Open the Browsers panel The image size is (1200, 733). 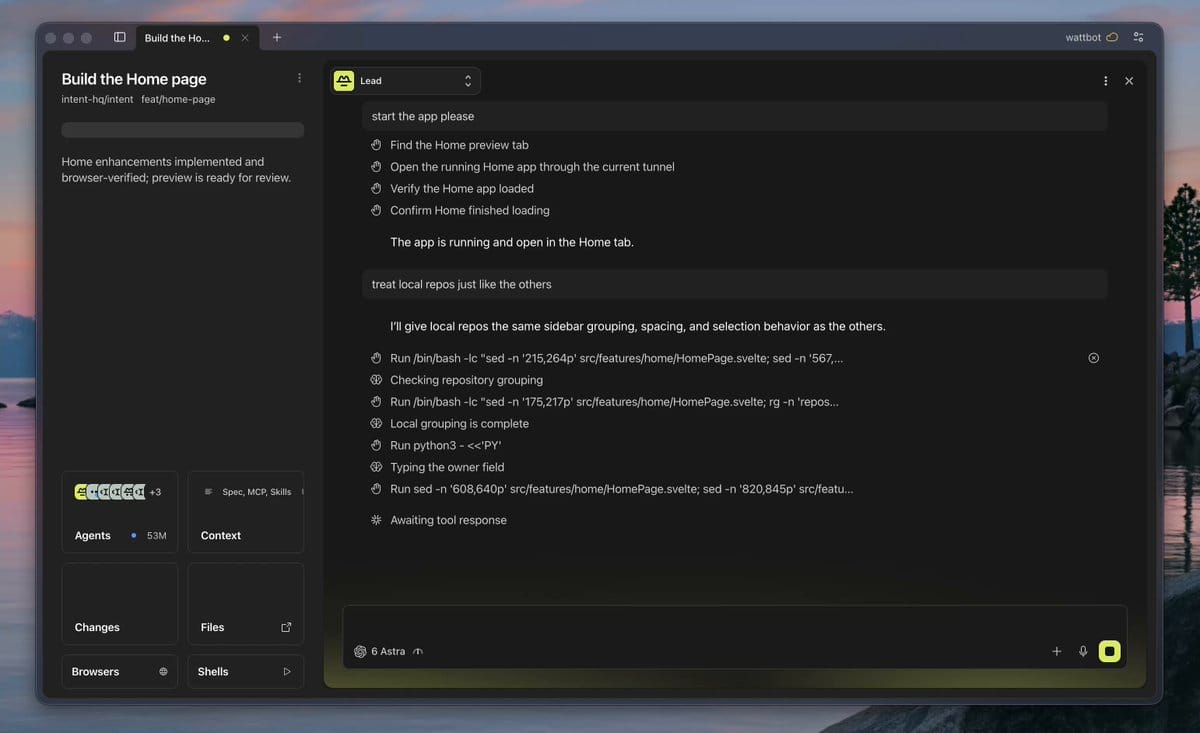(120, 672)
